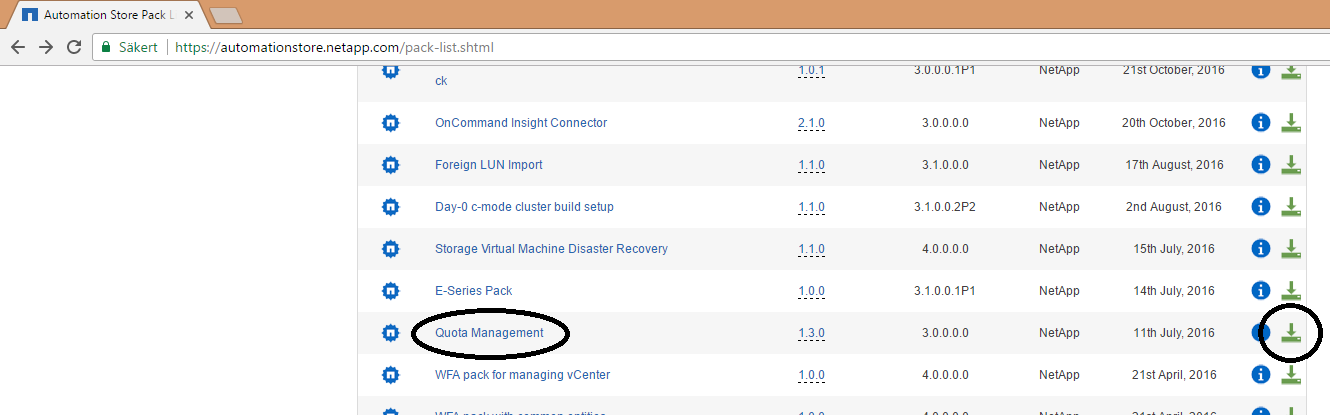Download Storage Virtual Machine Disaster Recovery pack

click(1291, 249)
